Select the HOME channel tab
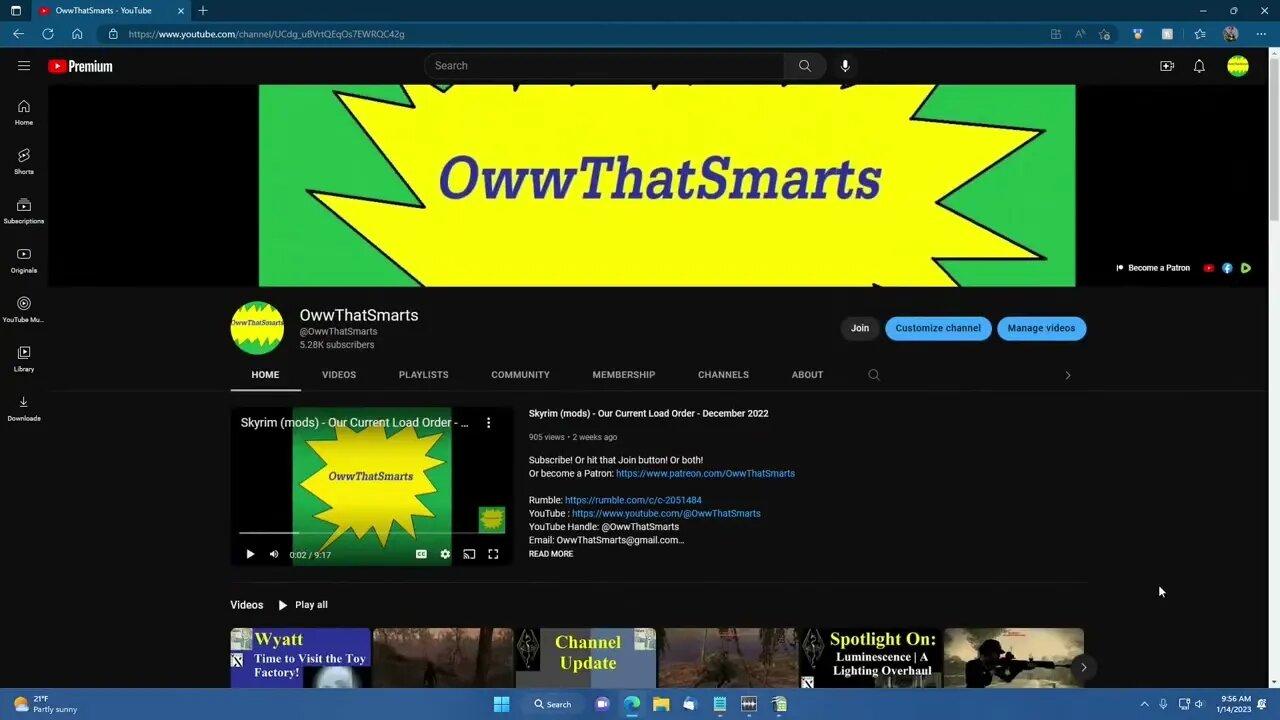This screenshot has height=720, width=1280. (x=265, y=375)
